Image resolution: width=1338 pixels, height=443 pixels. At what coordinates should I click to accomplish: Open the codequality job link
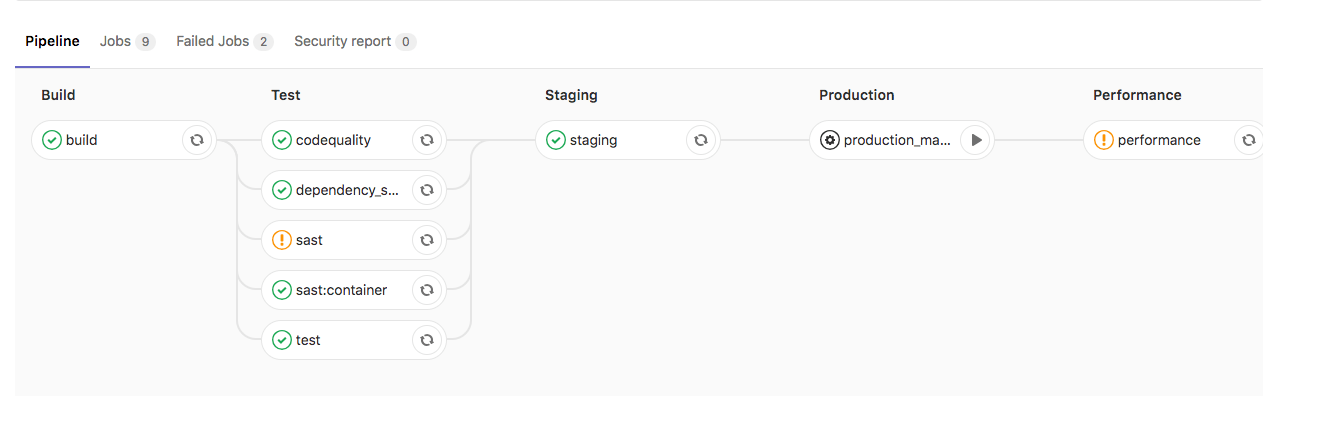(333, 140)
